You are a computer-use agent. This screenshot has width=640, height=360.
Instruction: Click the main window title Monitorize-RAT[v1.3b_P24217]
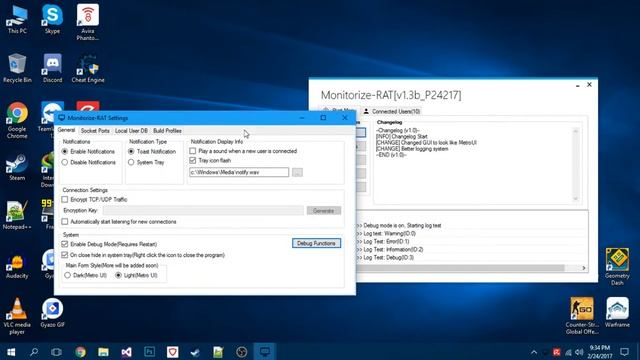391,95
